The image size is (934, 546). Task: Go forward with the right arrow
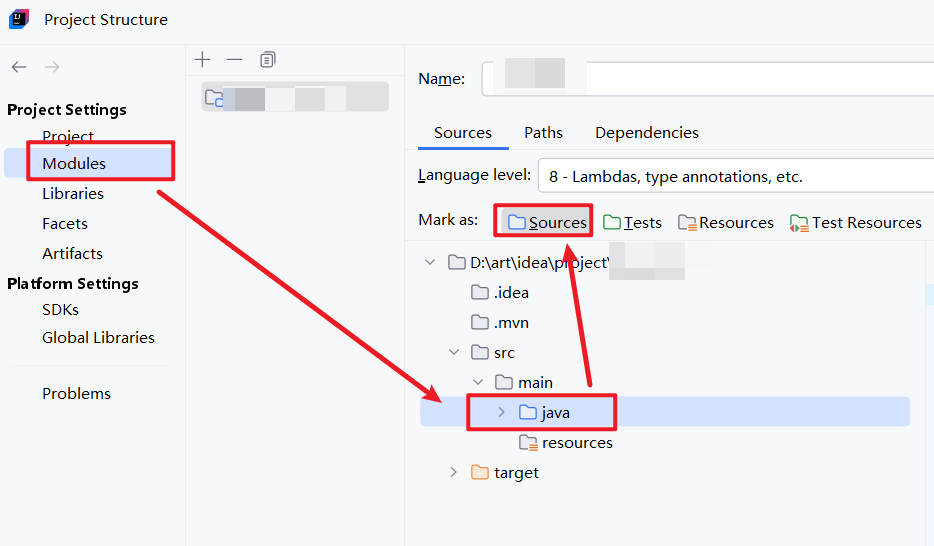point(52,67)
